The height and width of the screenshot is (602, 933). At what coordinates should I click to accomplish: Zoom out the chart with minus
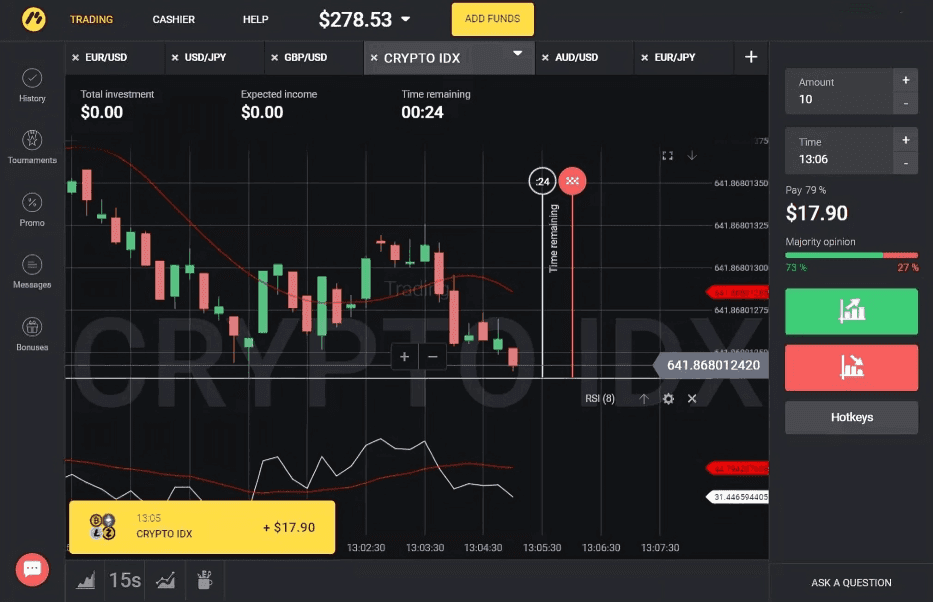433,357
